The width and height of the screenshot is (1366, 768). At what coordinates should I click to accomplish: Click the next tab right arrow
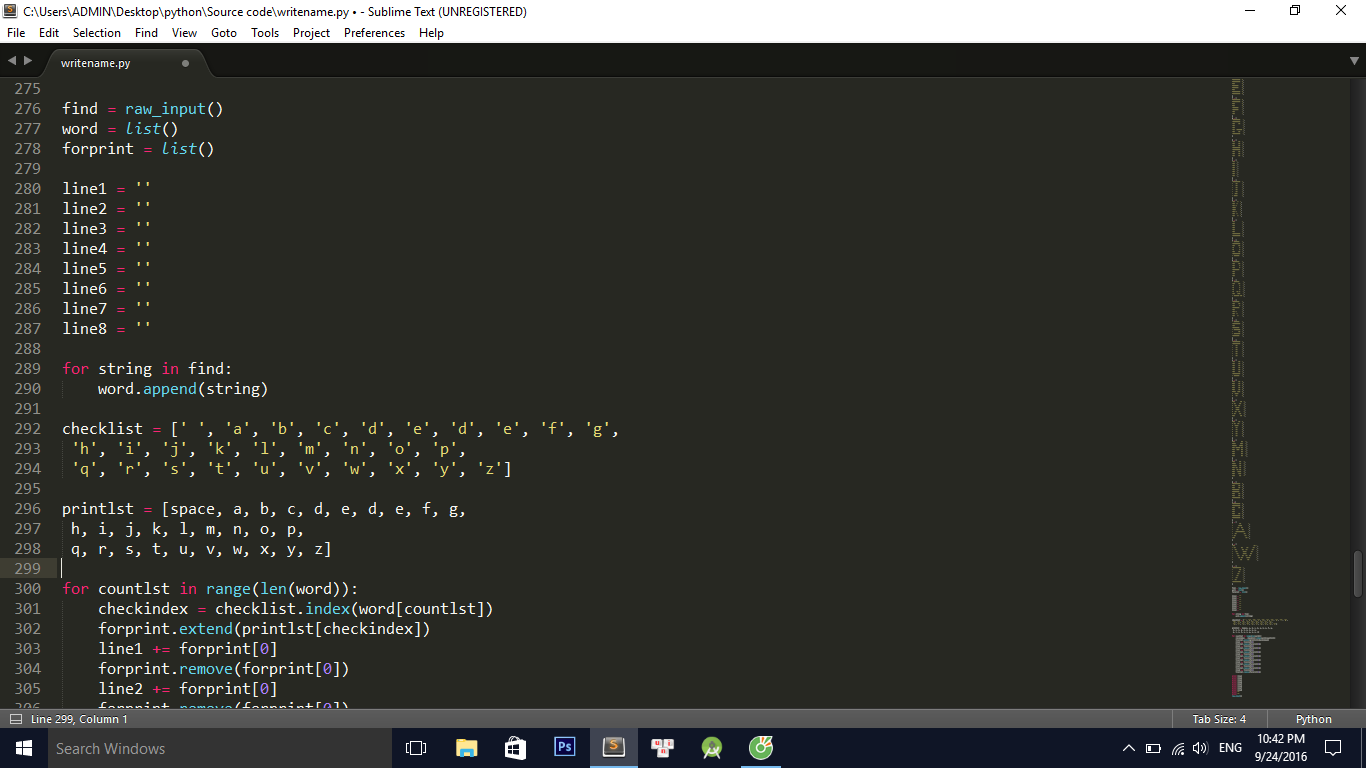click(28, 61)
